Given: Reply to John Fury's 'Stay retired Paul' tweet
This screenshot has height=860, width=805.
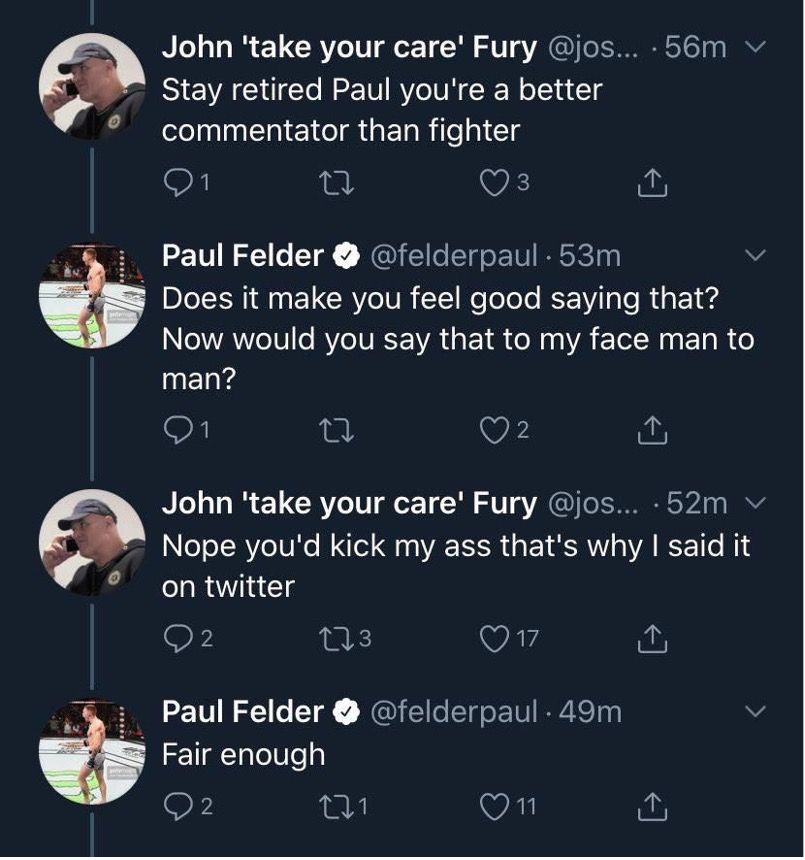Looking at the screenshot, I should 180,180.
